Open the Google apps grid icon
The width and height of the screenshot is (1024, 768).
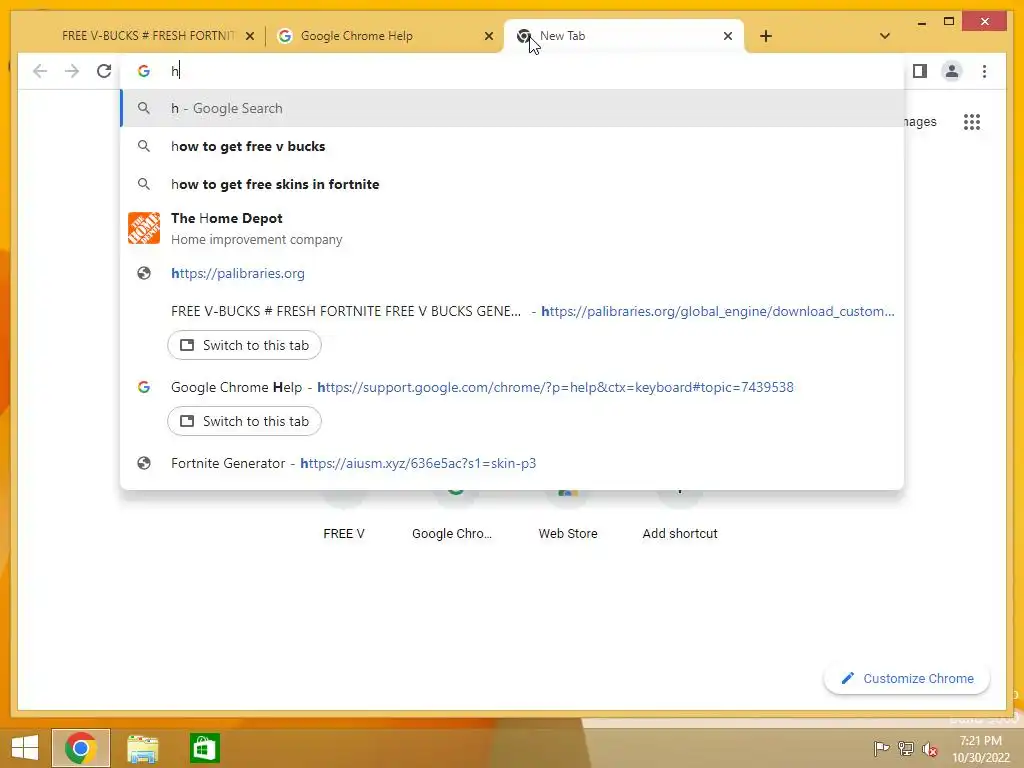pos(972,122)
